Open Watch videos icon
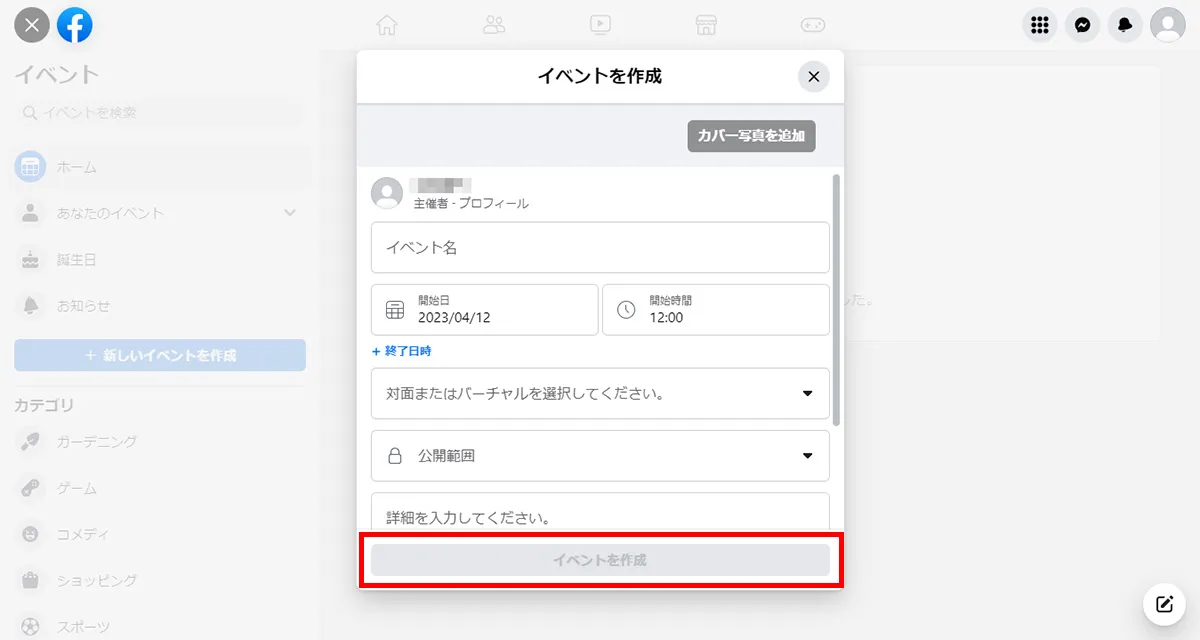The image size is (1200, 640). (x=600, y=25)
